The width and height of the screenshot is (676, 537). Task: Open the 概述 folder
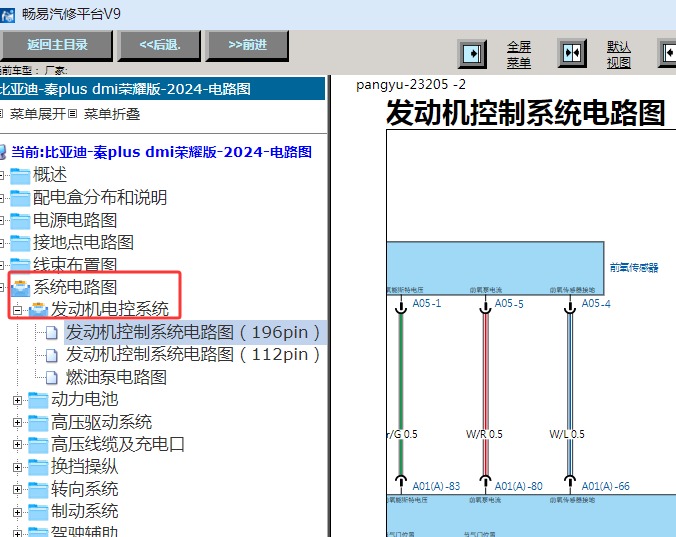click(50, 175)
